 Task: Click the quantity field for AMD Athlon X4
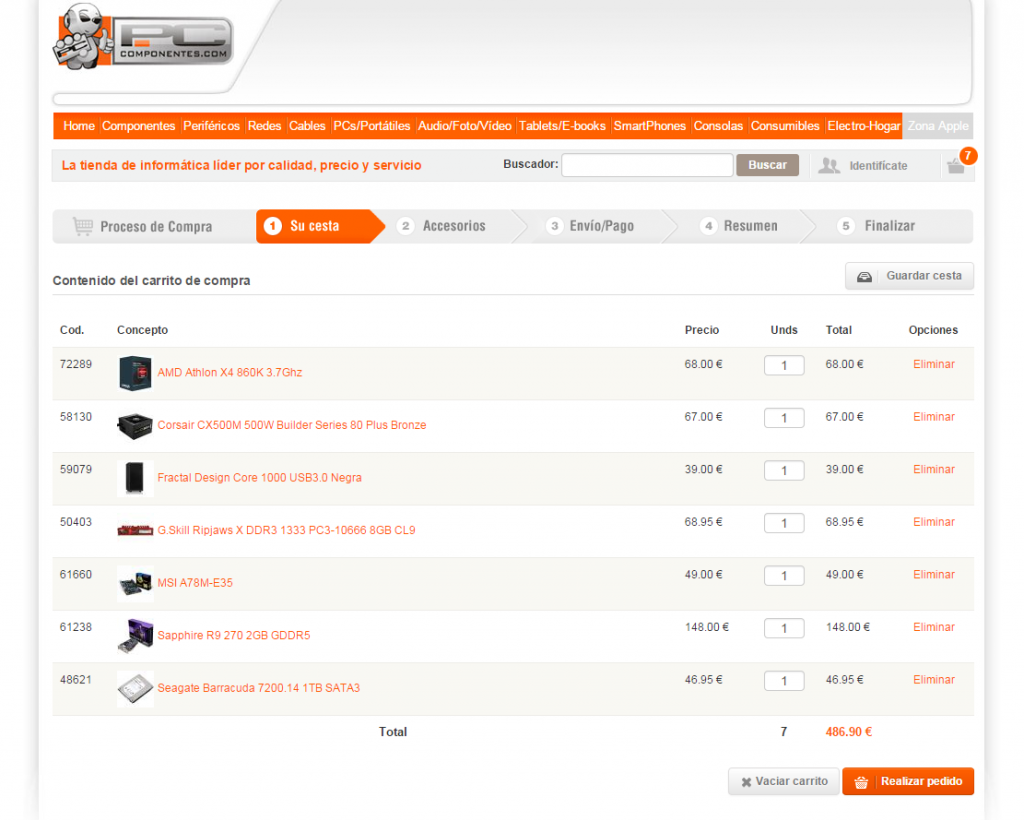point(784,366)
